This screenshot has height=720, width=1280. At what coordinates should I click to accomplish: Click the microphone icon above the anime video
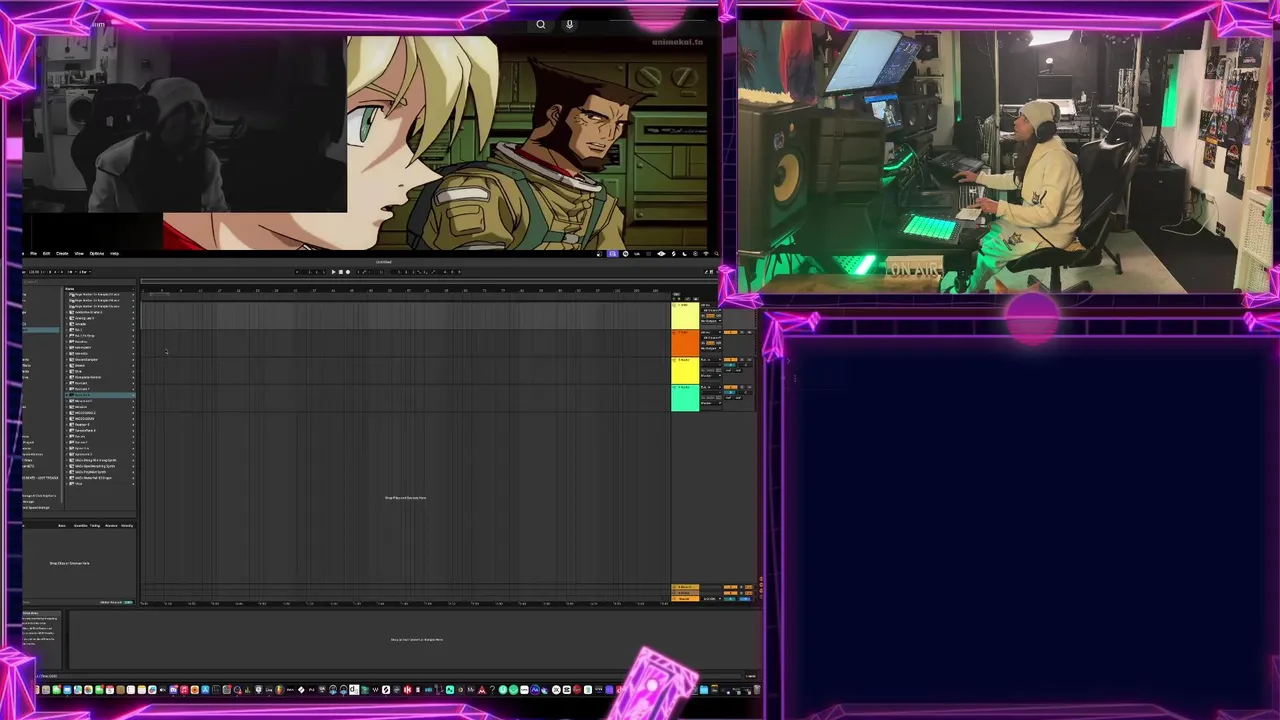click(569, 25)
